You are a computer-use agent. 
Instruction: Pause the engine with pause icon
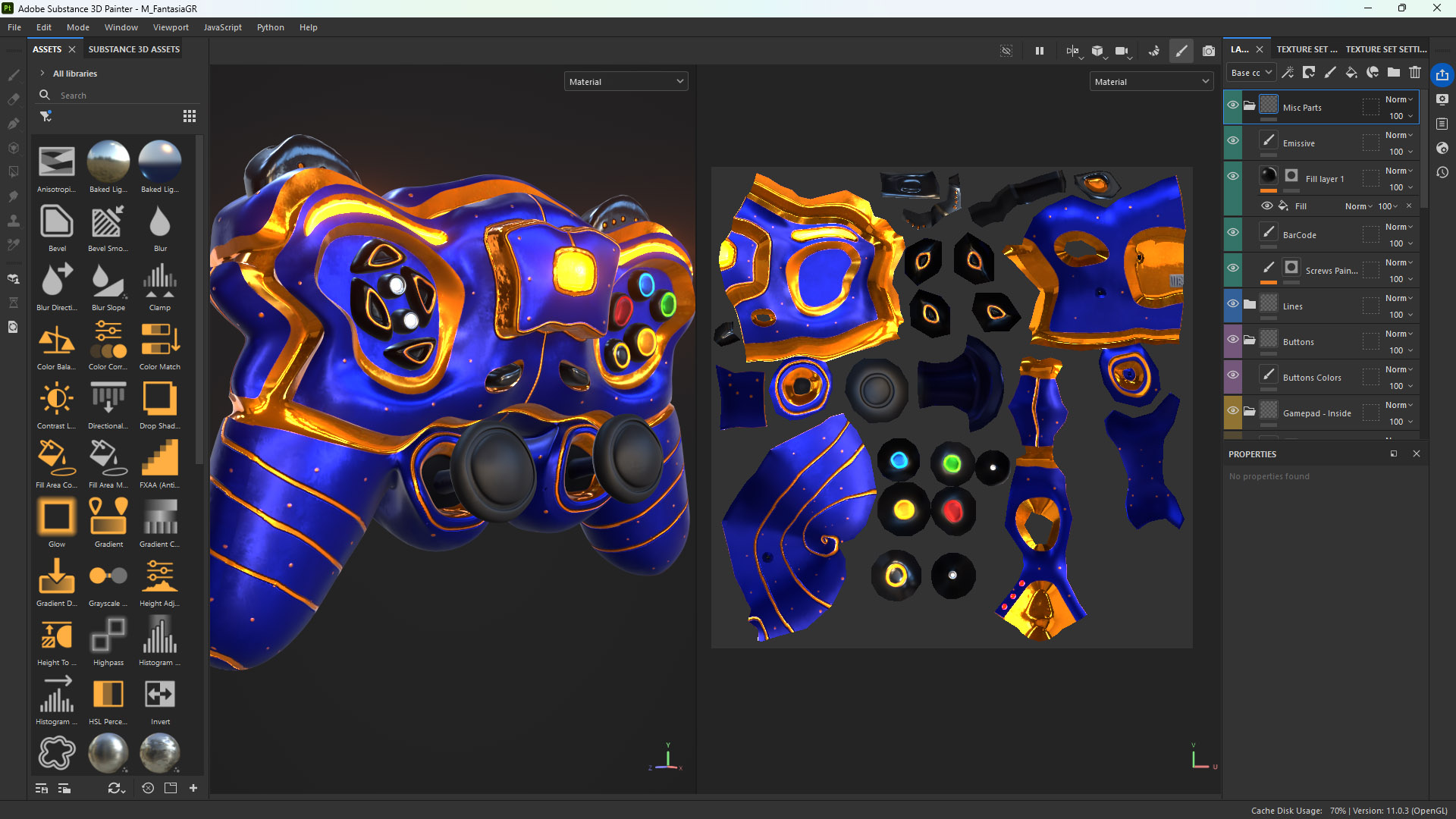pyautogui.click(x=1039, y=51)
